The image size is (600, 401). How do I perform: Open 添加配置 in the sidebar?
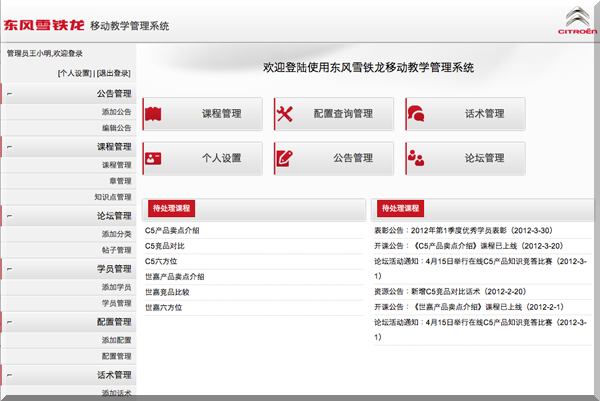[116, 340]
